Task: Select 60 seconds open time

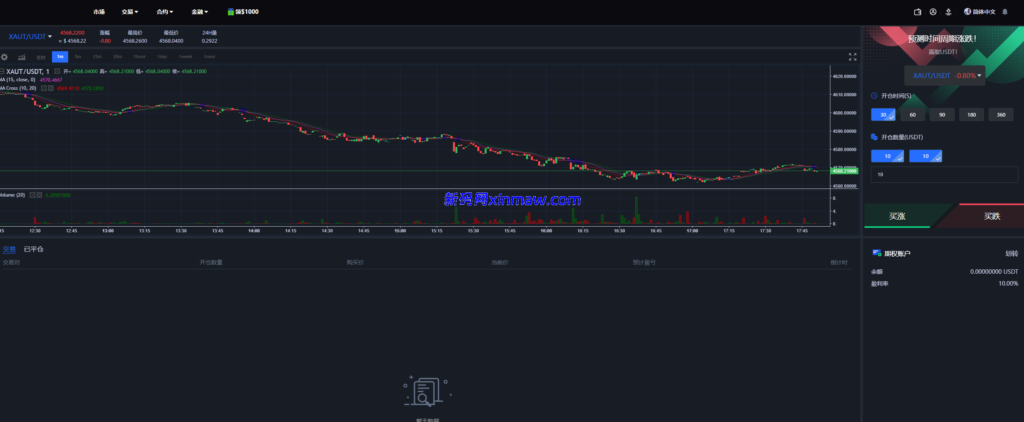Action: tap(912, 115)
